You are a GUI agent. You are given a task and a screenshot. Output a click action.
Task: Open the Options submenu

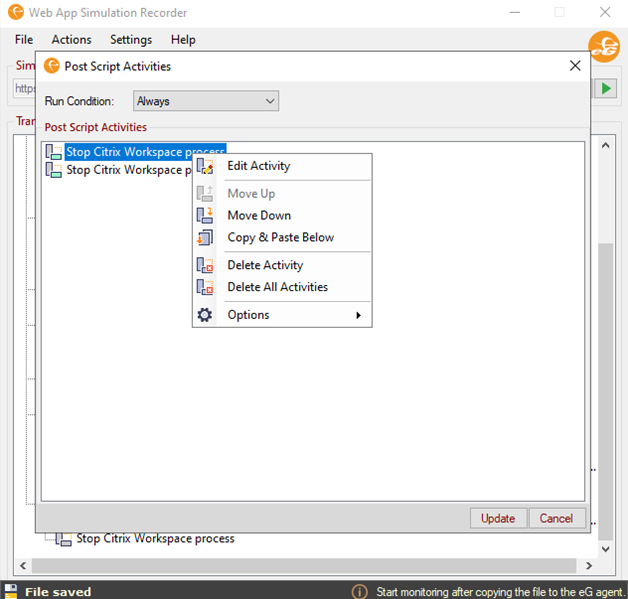(282, 315)
